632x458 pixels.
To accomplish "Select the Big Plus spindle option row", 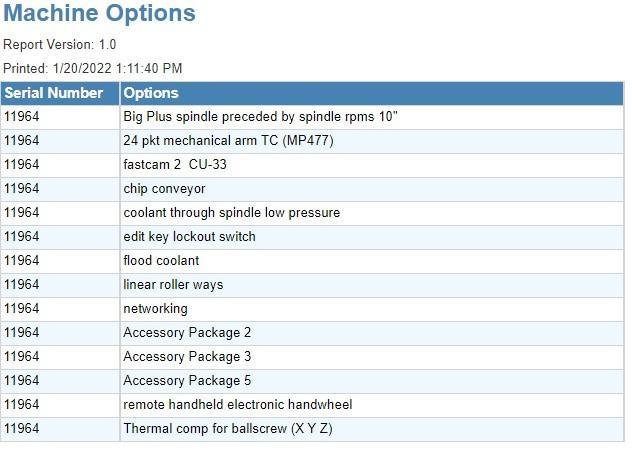I will [x=312, y=117].
